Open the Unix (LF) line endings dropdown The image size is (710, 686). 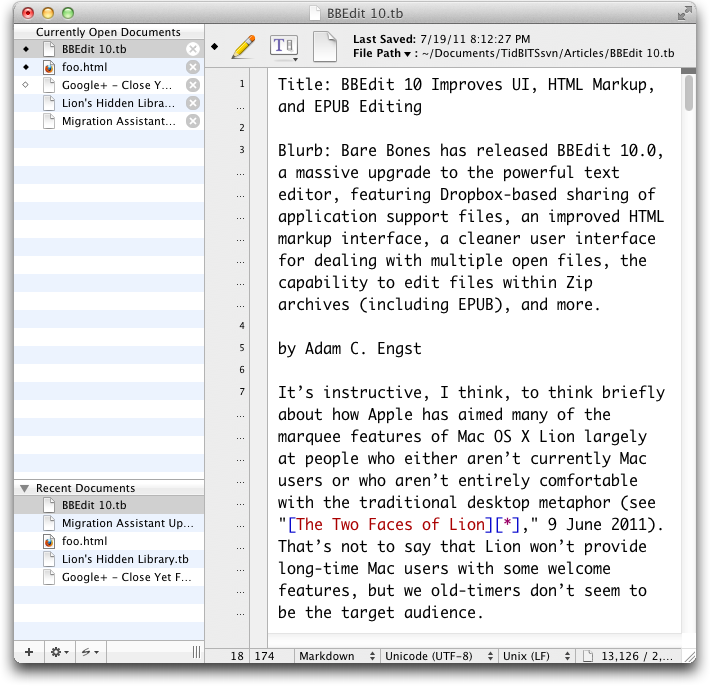tap(537, 656)
